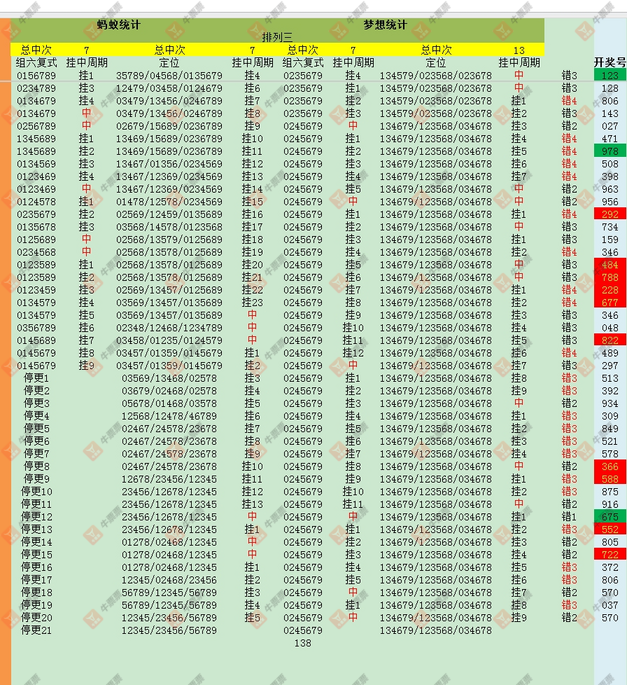The height and width of the screenshot is (685, 627).
Task: Click draw number 037
Action: pyautogui.click(x=610, y=605)
